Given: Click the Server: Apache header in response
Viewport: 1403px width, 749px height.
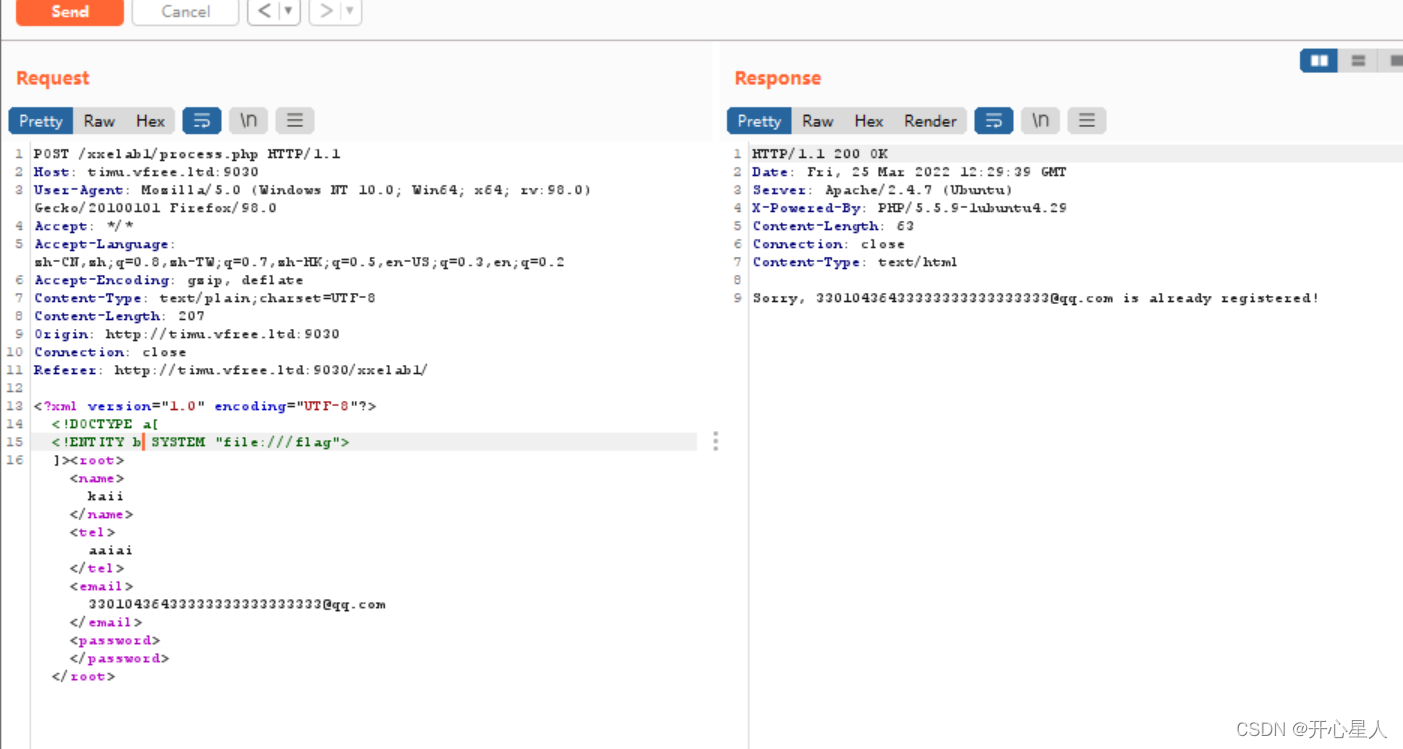Looking at the screenshot, I should pyautogui.click(x=882, y=190).
